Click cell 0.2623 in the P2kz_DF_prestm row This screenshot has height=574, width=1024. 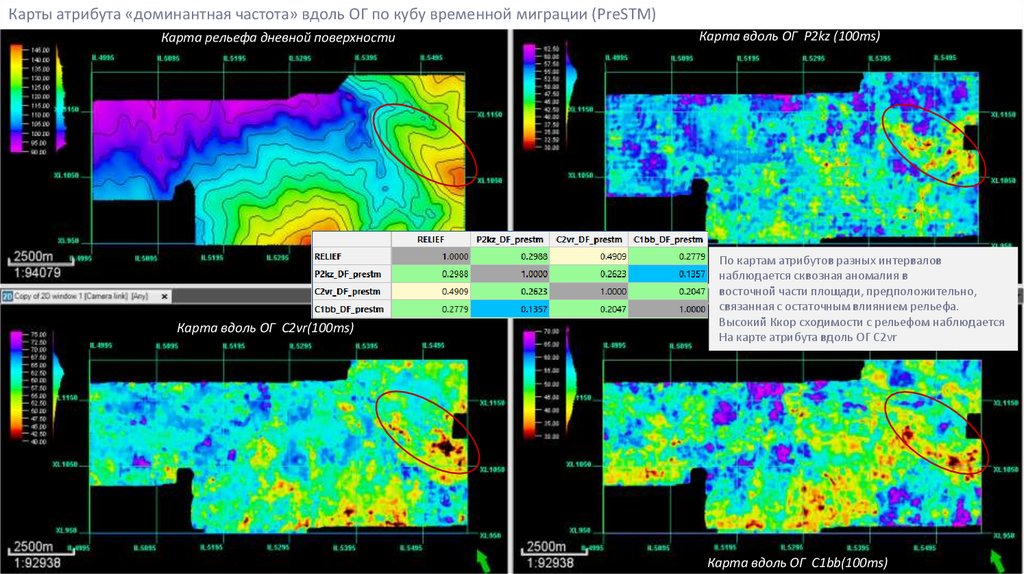point(588,274)
